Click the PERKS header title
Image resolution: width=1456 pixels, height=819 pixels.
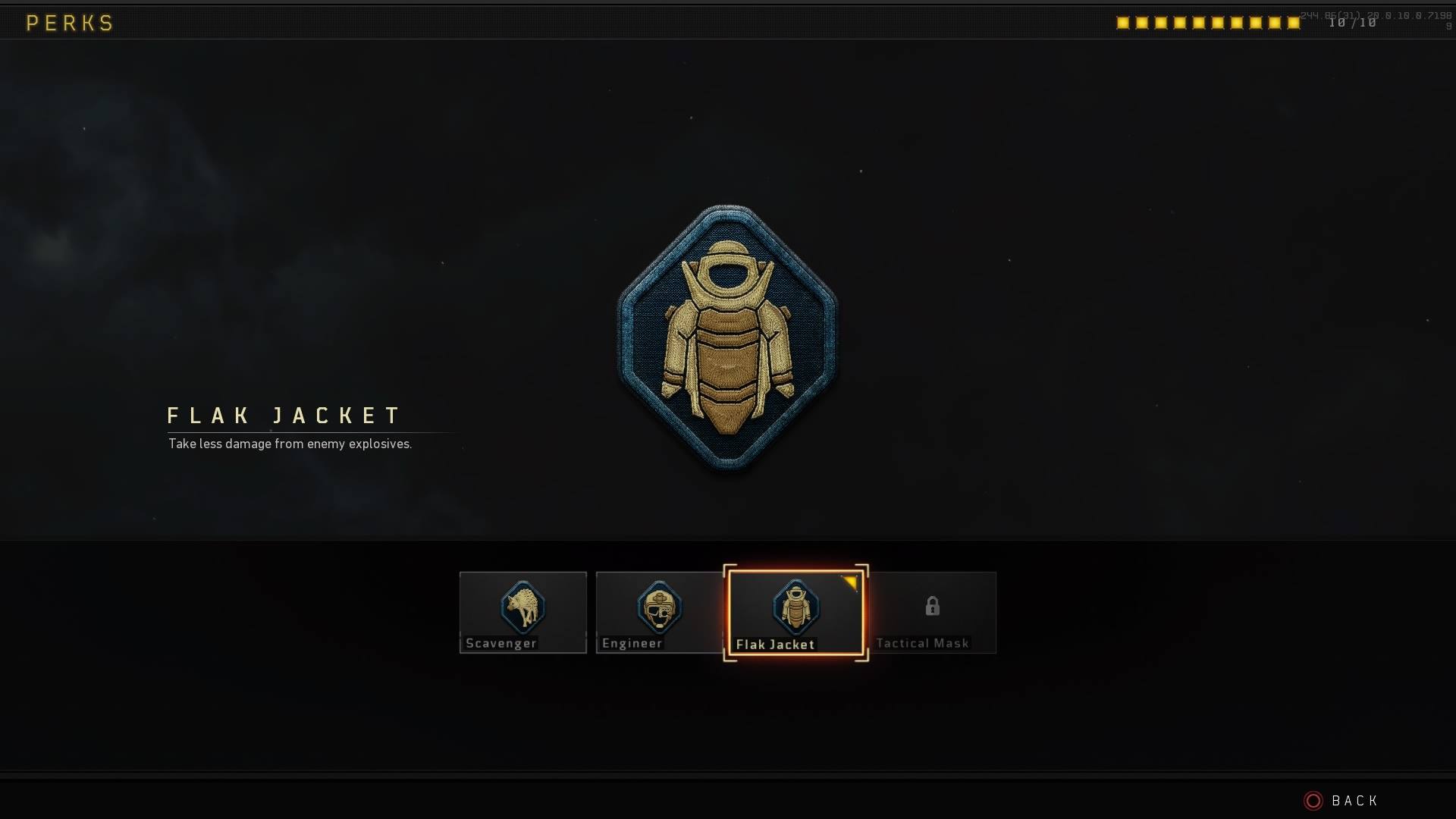click(x=70, y=24)
